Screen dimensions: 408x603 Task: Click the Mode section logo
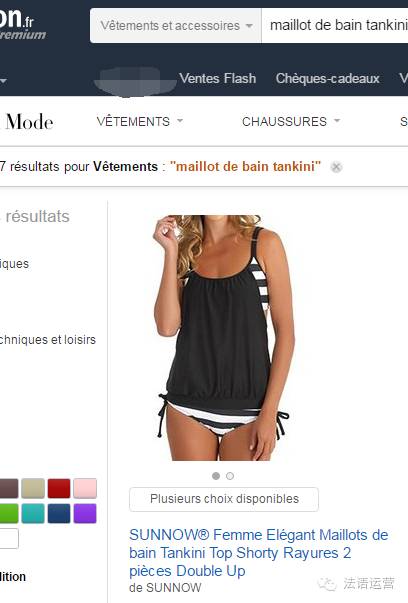click(29, 122)
